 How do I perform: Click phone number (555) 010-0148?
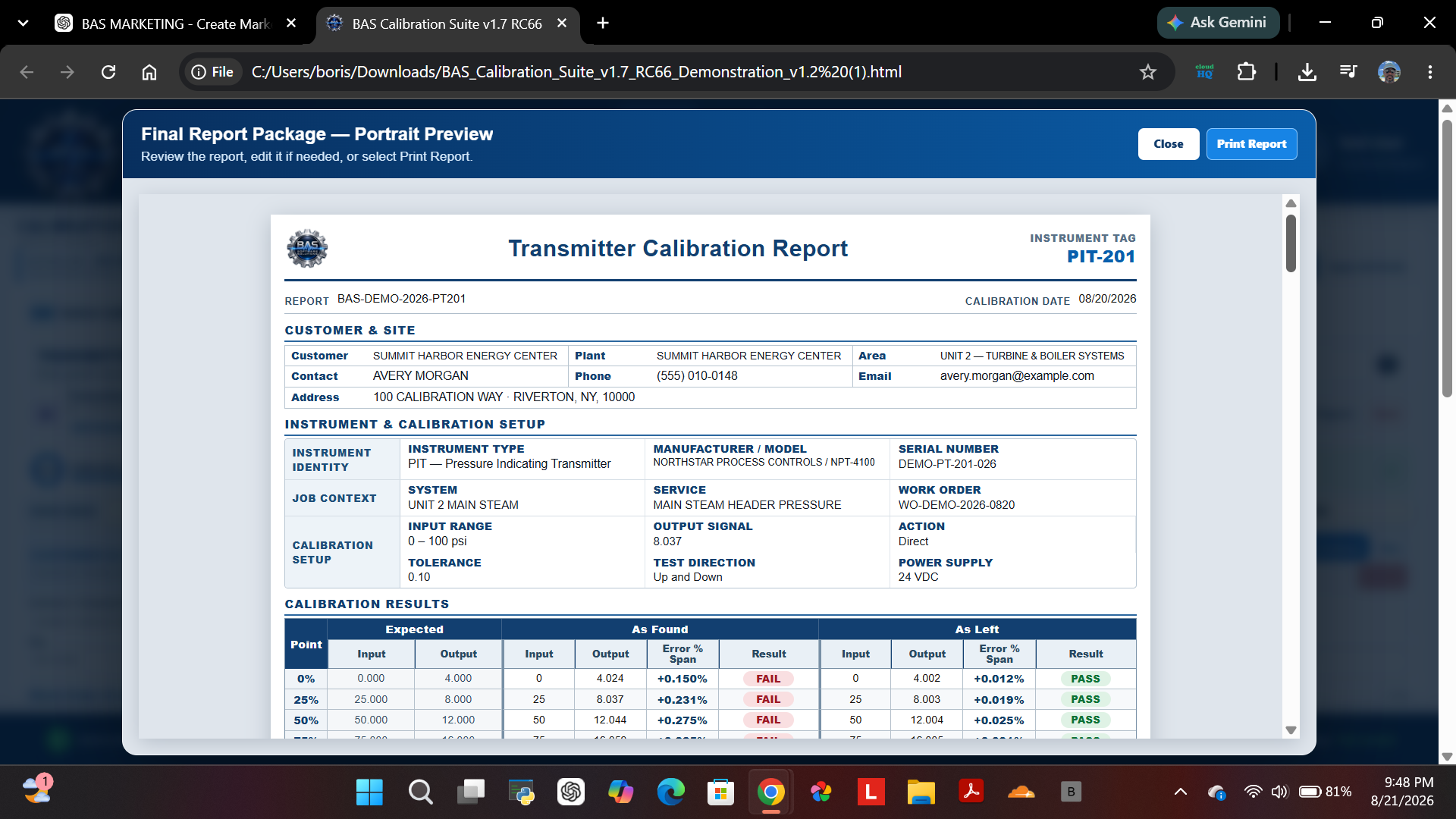point(697,376)
